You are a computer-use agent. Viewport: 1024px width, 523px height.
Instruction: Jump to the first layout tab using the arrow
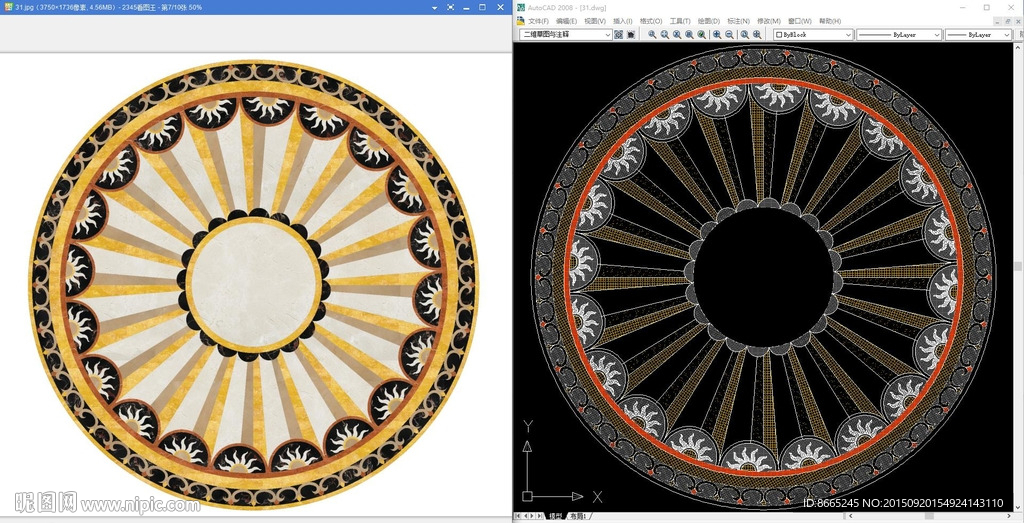[x=517, y=517]
